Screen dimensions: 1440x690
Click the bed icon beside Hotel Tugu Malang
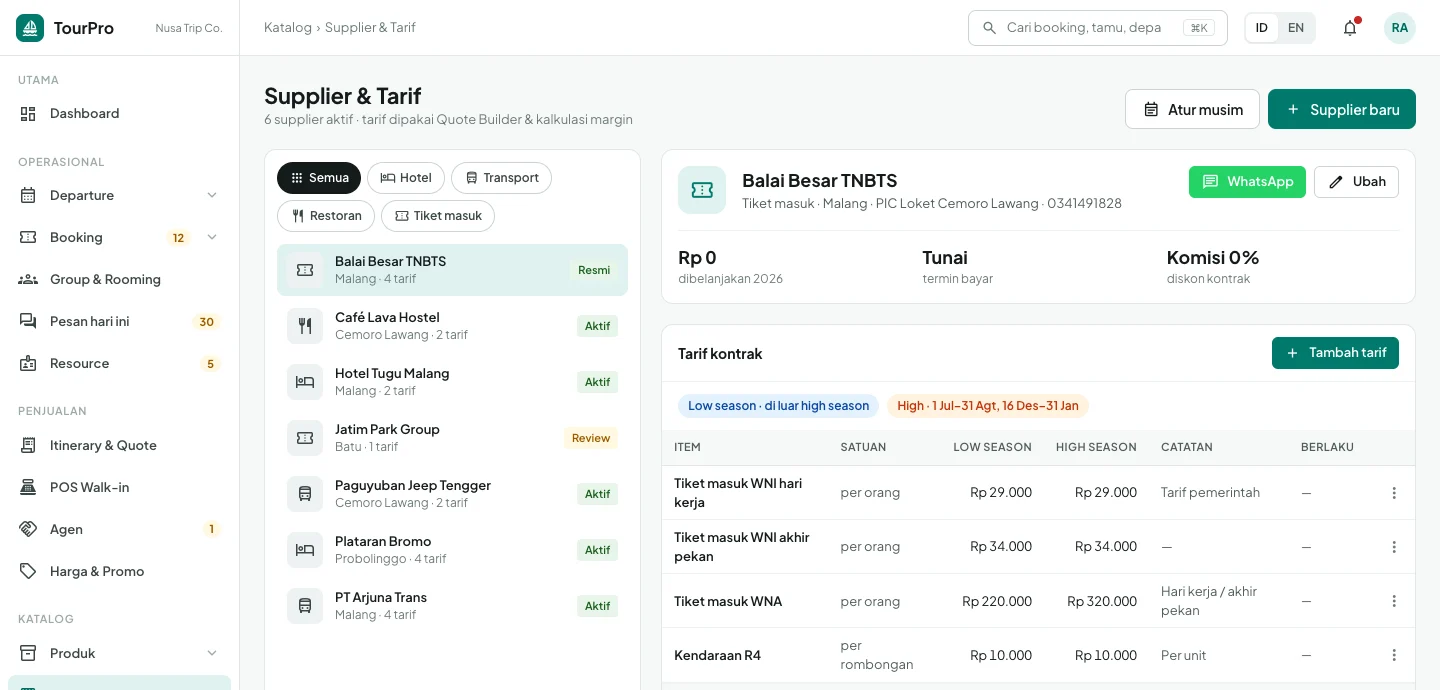point(305,382)
